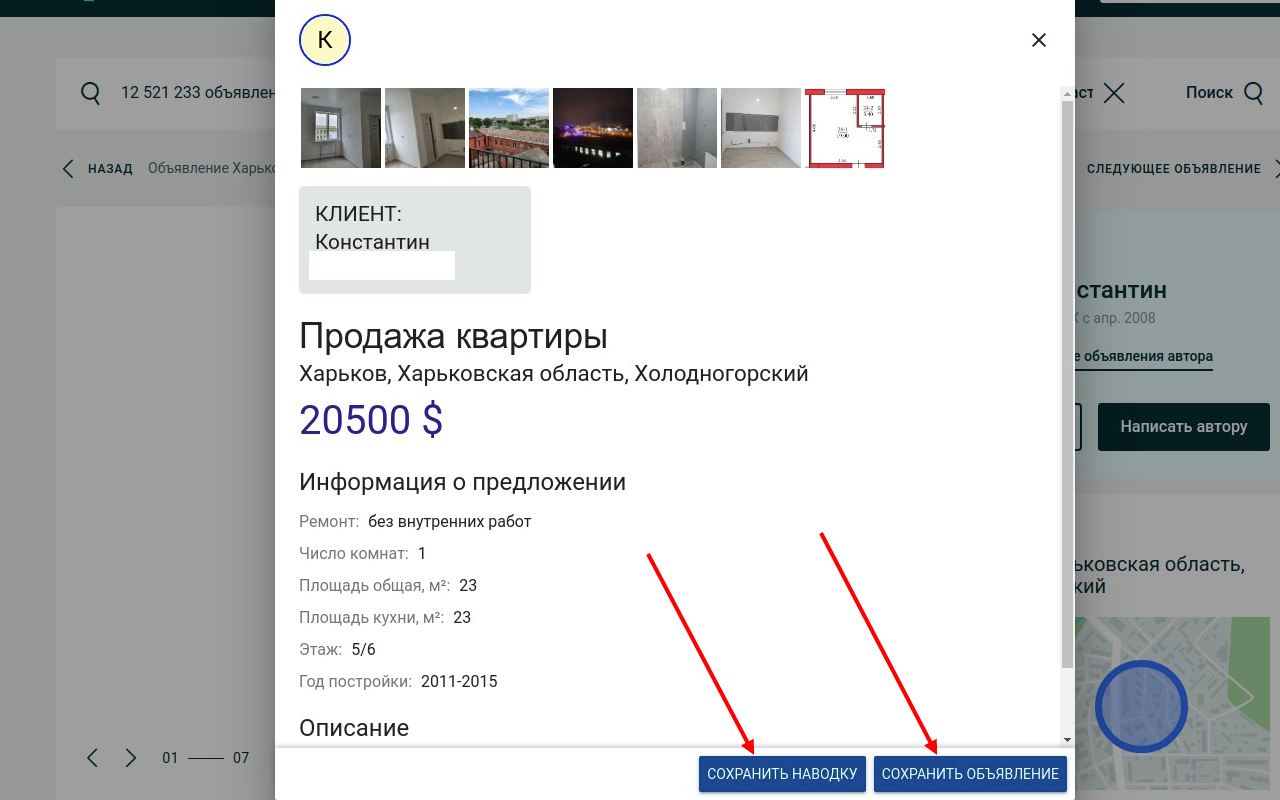
Task: Open the author avatar circle with letter К
Action: [325, 40]
